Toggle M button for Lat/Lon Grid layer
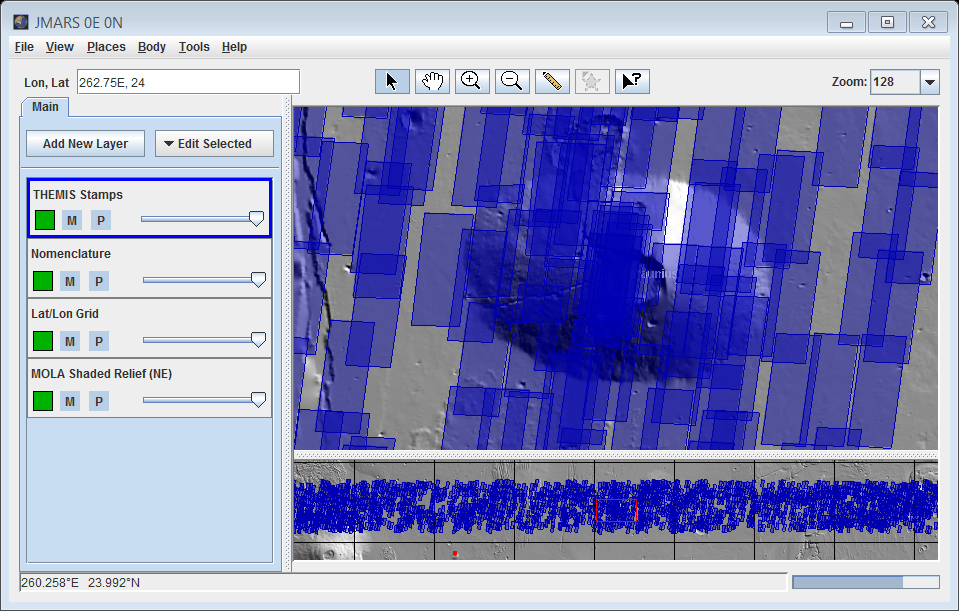This screenshot has width=959, height=611. [x=70, y=341]
